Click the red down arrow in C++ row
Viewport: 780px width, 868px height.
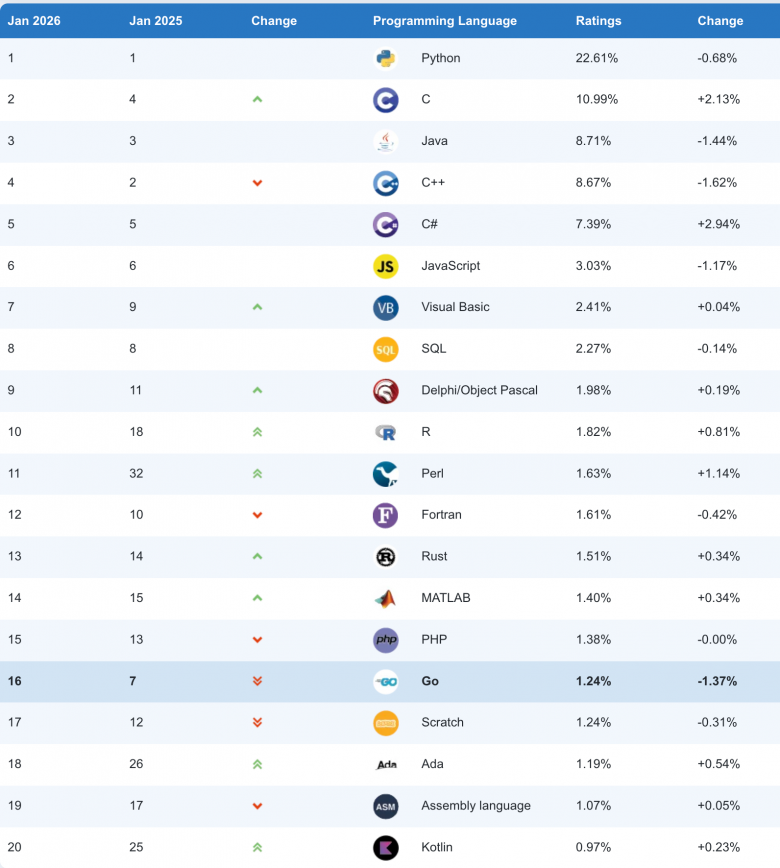257,183
